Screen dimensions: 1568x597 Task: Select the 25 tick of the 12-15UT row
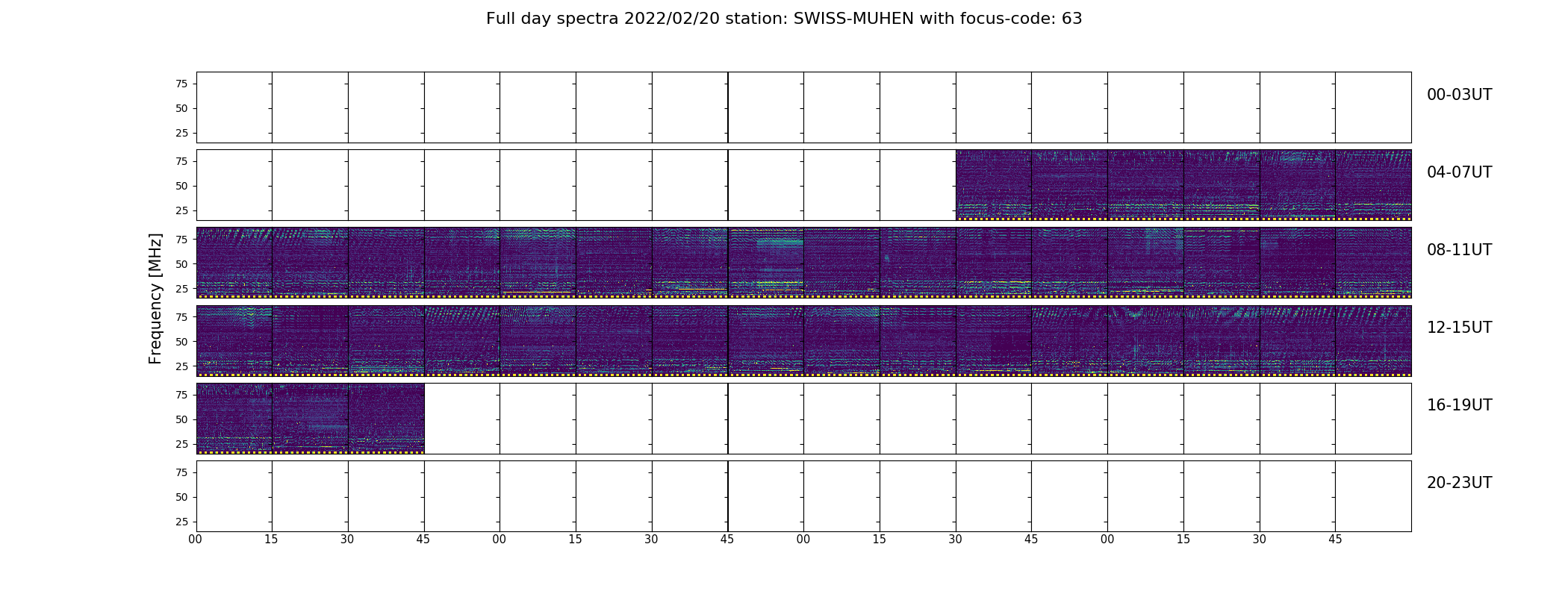pos(181,366)
